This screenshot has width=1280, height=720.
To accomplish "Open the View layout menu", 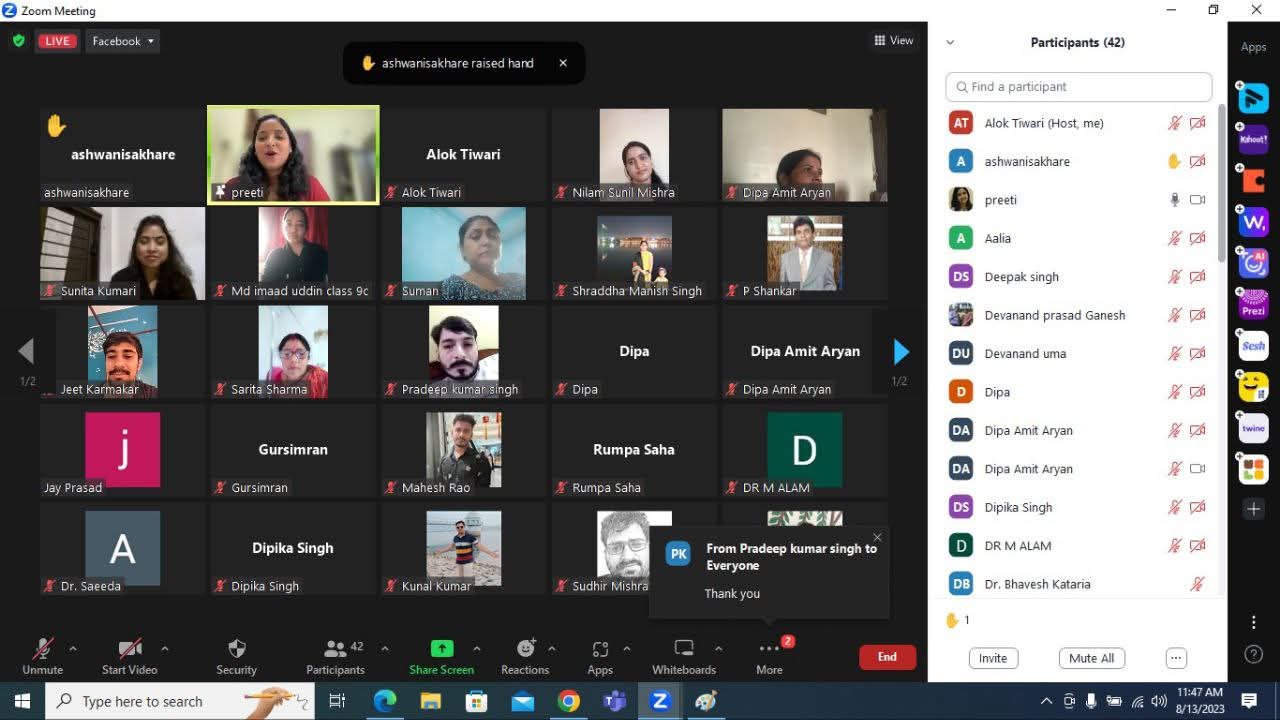I will [893, 41].
